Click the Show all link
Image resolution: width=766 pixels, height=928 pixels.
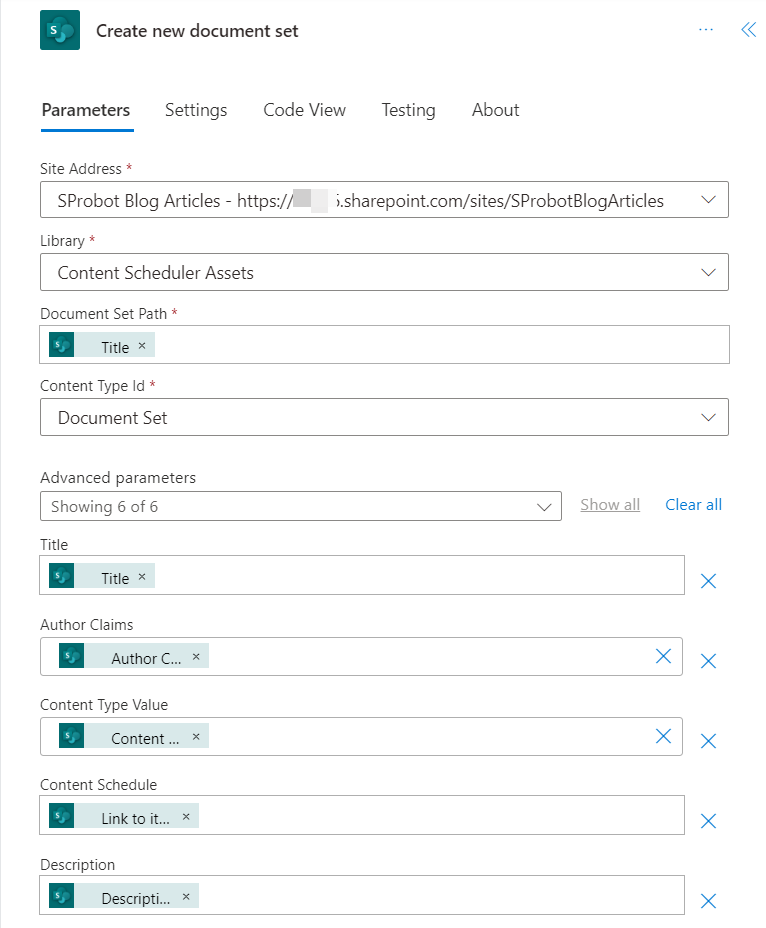pos(610,505)
